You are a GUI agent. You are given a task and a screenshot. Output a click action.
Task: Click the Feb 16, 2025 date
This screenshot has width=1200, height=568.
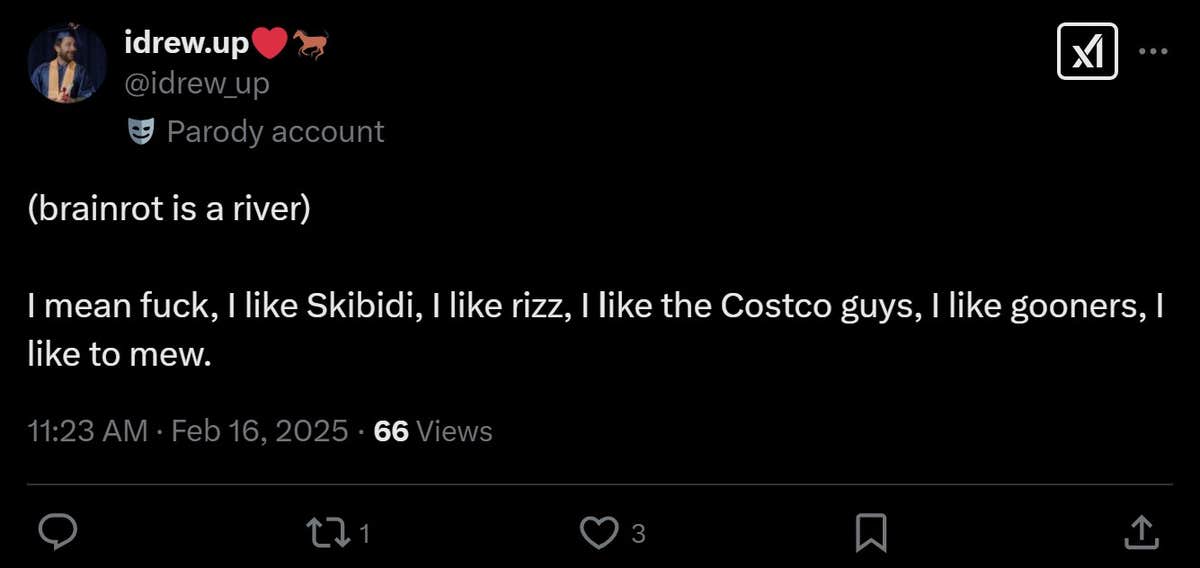[260, 431]
